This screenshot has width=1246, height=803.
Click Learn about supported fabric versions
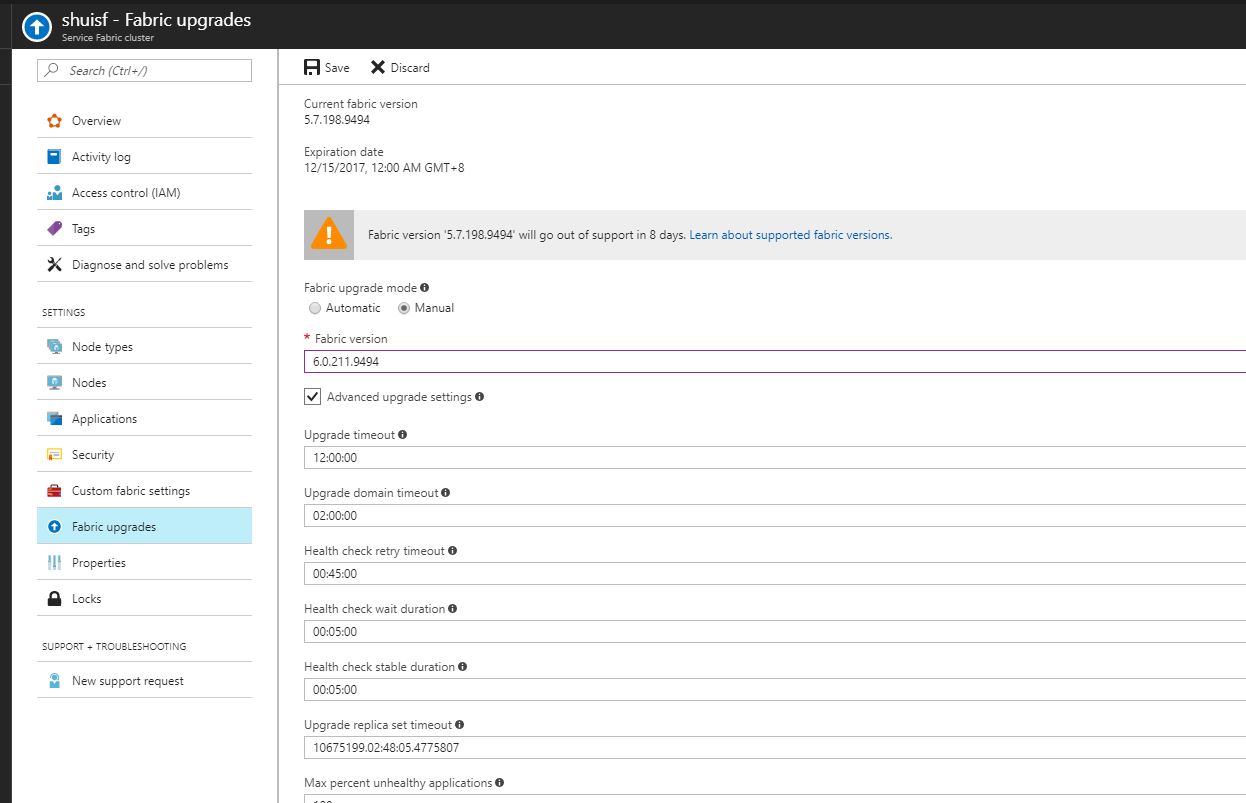791,234
